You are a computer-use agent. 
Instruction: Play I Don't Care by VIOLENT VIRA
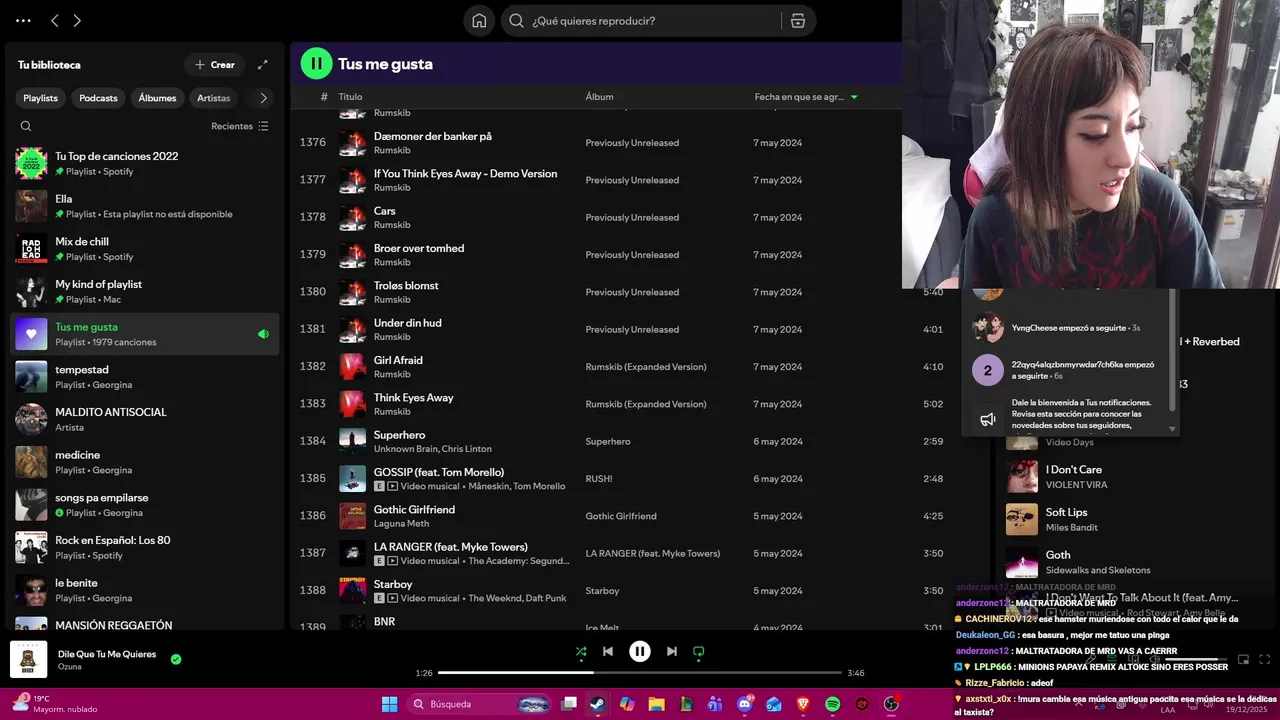(1022, 477)
